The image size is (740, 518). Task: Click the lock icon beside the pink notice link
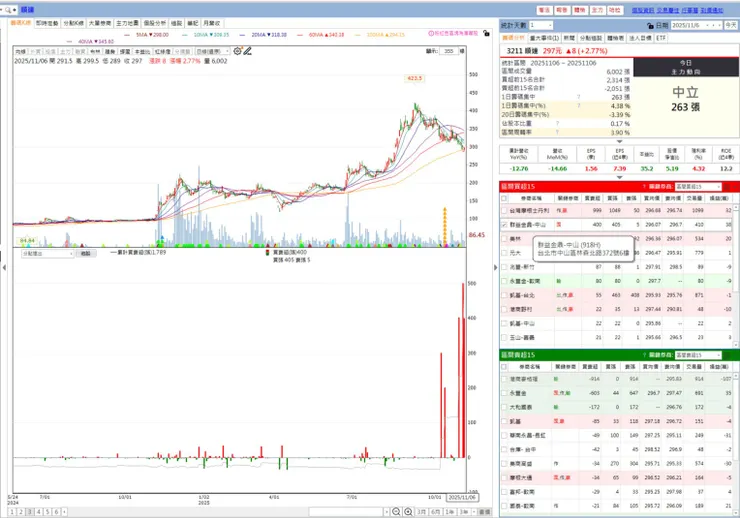point(486,33)
